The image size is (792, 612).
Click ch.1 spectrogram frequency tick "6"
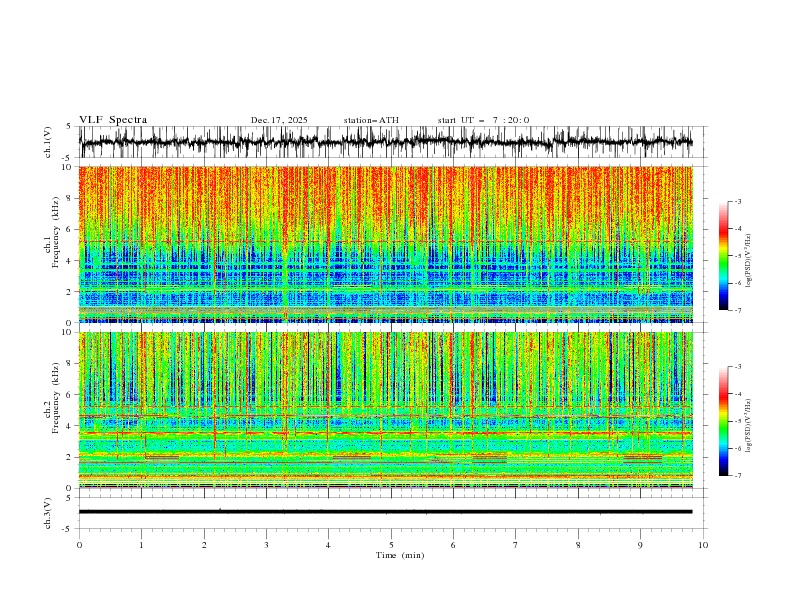pos(70,229)
